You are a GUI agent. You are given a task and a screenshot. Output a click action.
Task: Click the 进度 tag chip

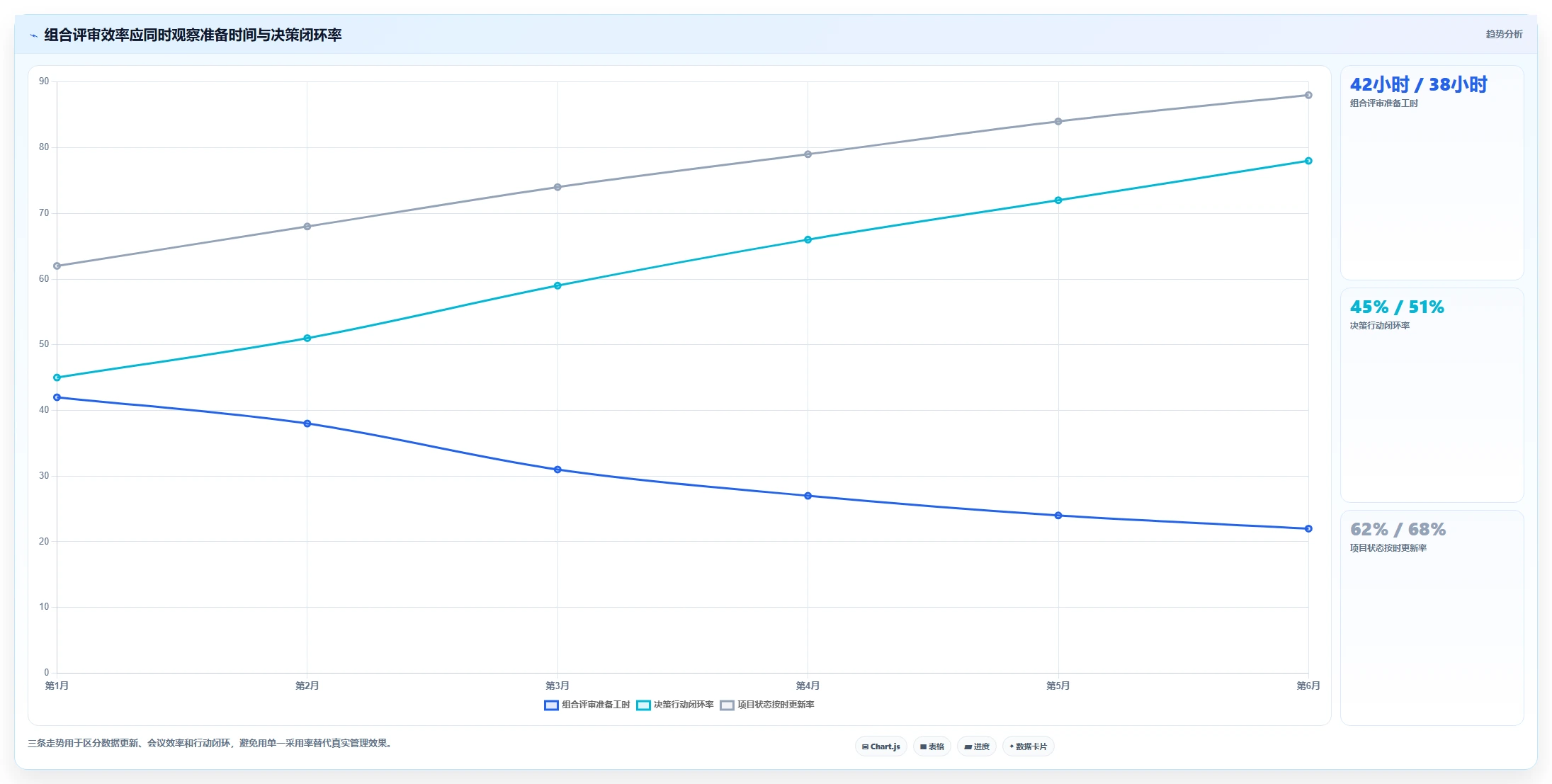click(976, 746)
